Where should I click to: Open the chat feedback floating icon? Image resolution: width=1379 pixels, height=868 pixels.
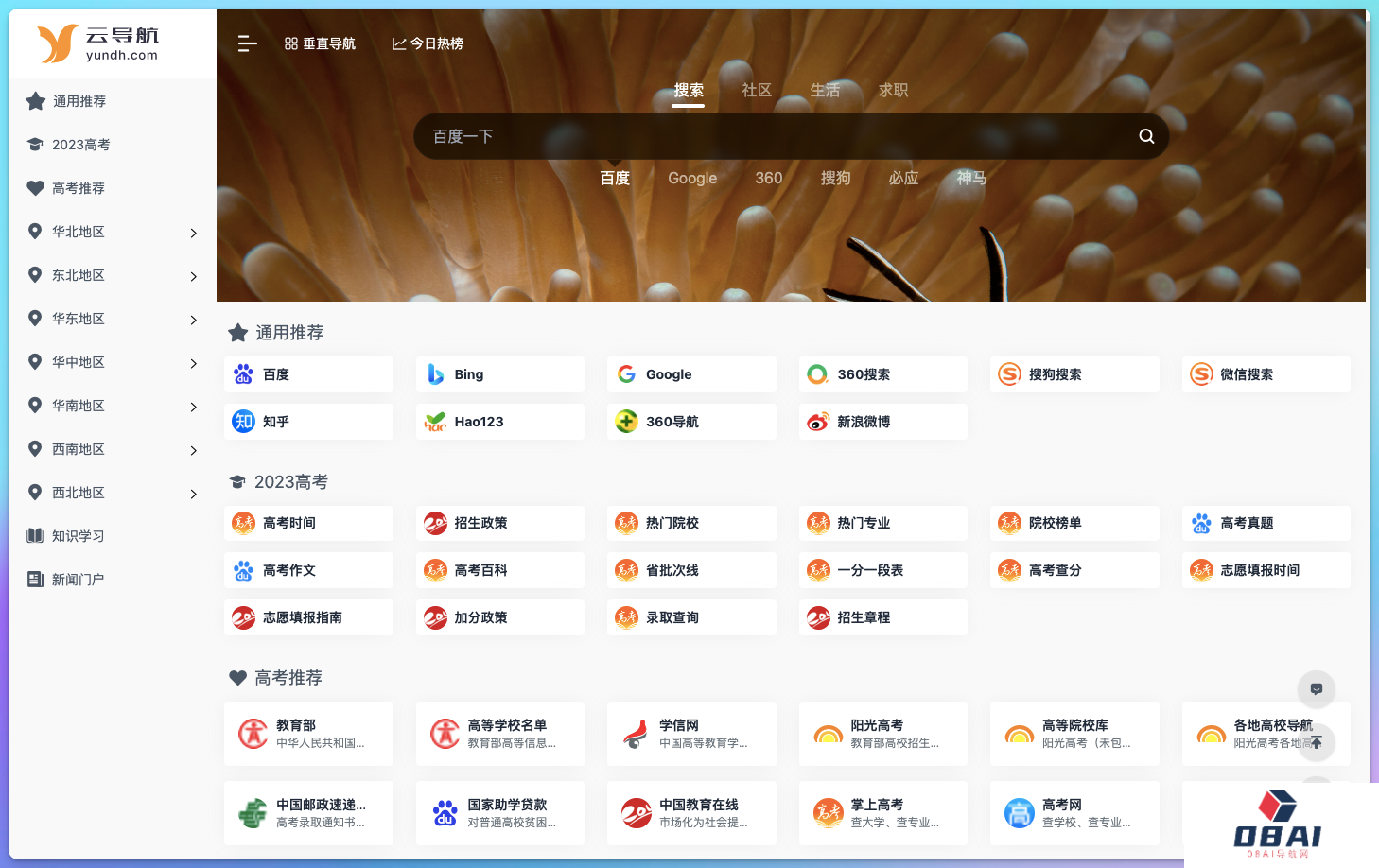pos(1316,689)
